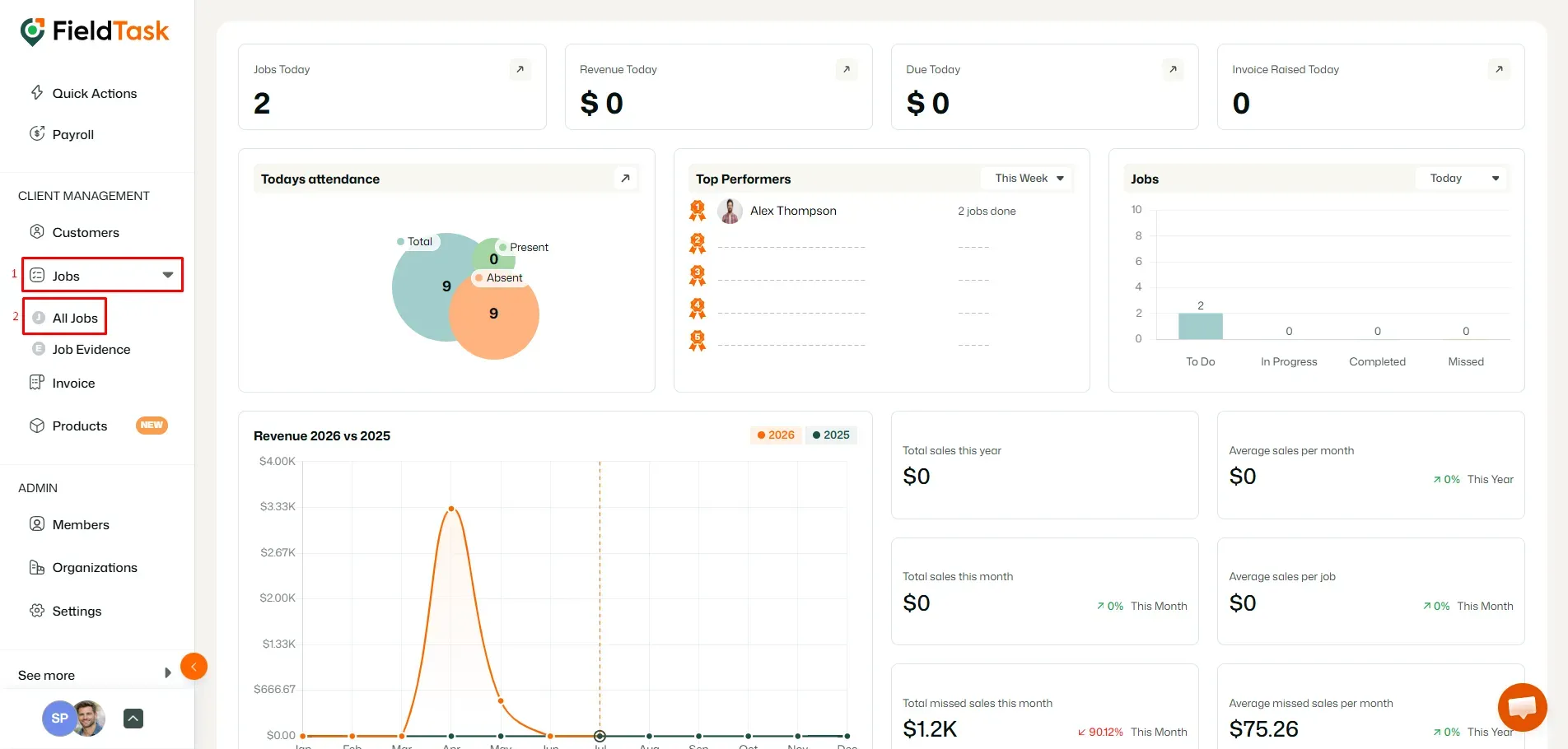This screenshot has height=749, width=1568.
Task: Toggle the 2025 legend series
Action: (x=831, y=435)
